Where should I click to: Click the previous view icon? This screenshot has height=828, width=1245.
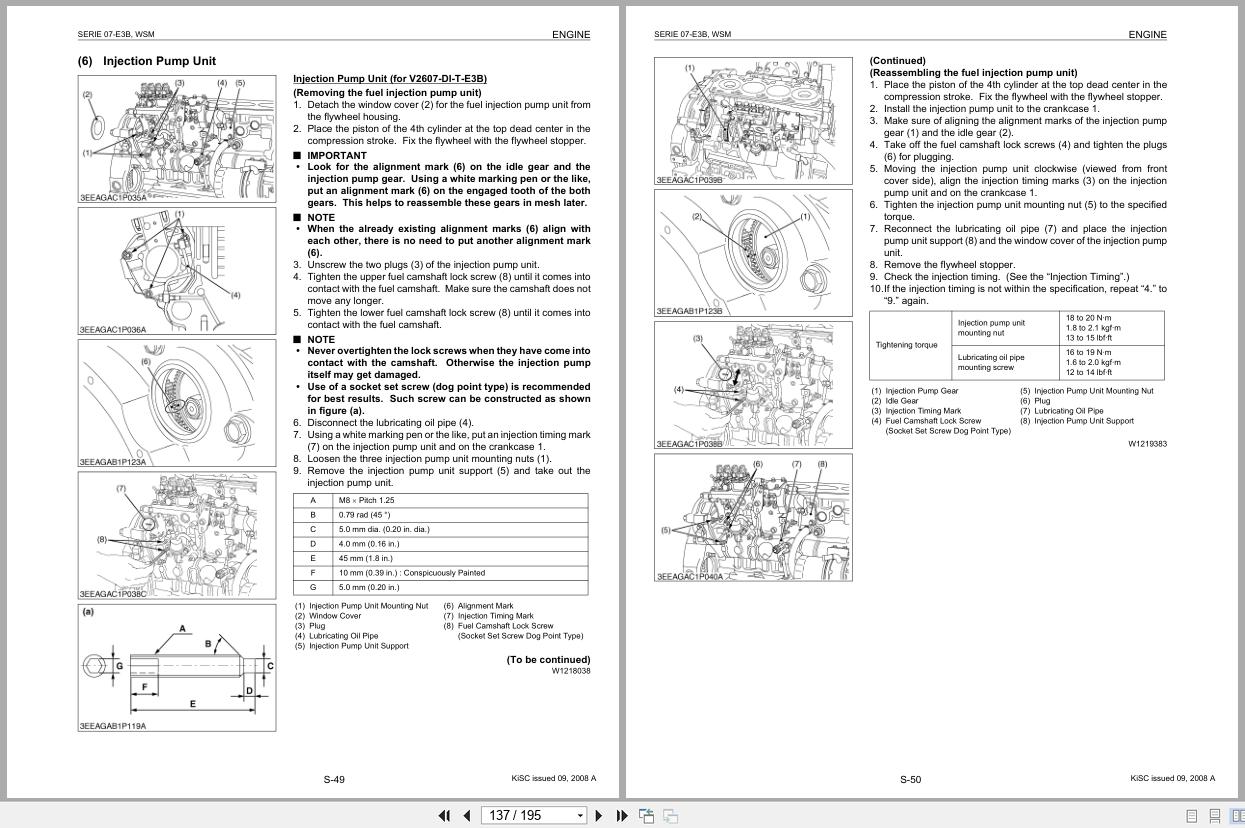pos(647,815)
